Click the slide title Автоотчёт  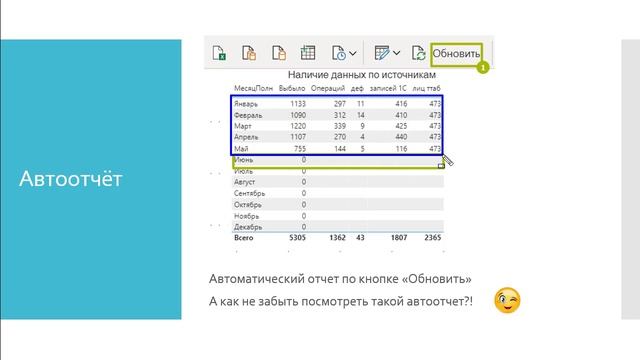[71, 179]
